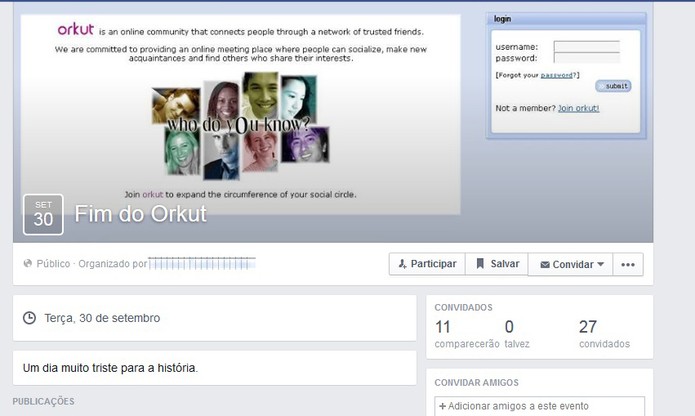Click the globe Público icon
The image size is (695, 416).
[x=27, y=264]
